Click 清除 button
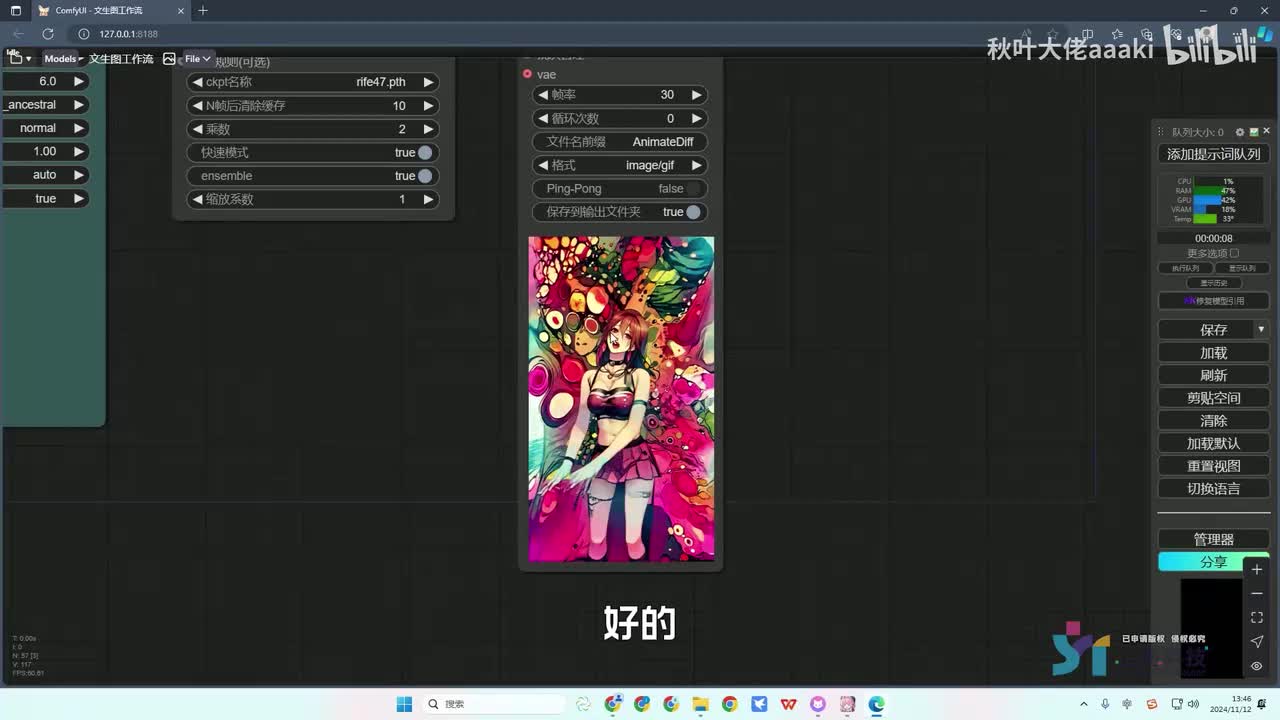The width and height of the screenshot is (1280, 720). 1213,421
